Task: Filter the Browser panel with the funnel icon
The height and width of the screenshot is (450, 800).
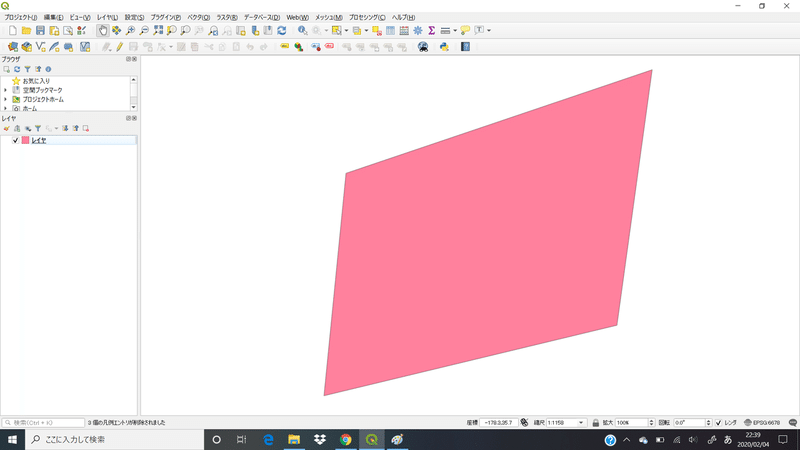Action: pos(28,69)
